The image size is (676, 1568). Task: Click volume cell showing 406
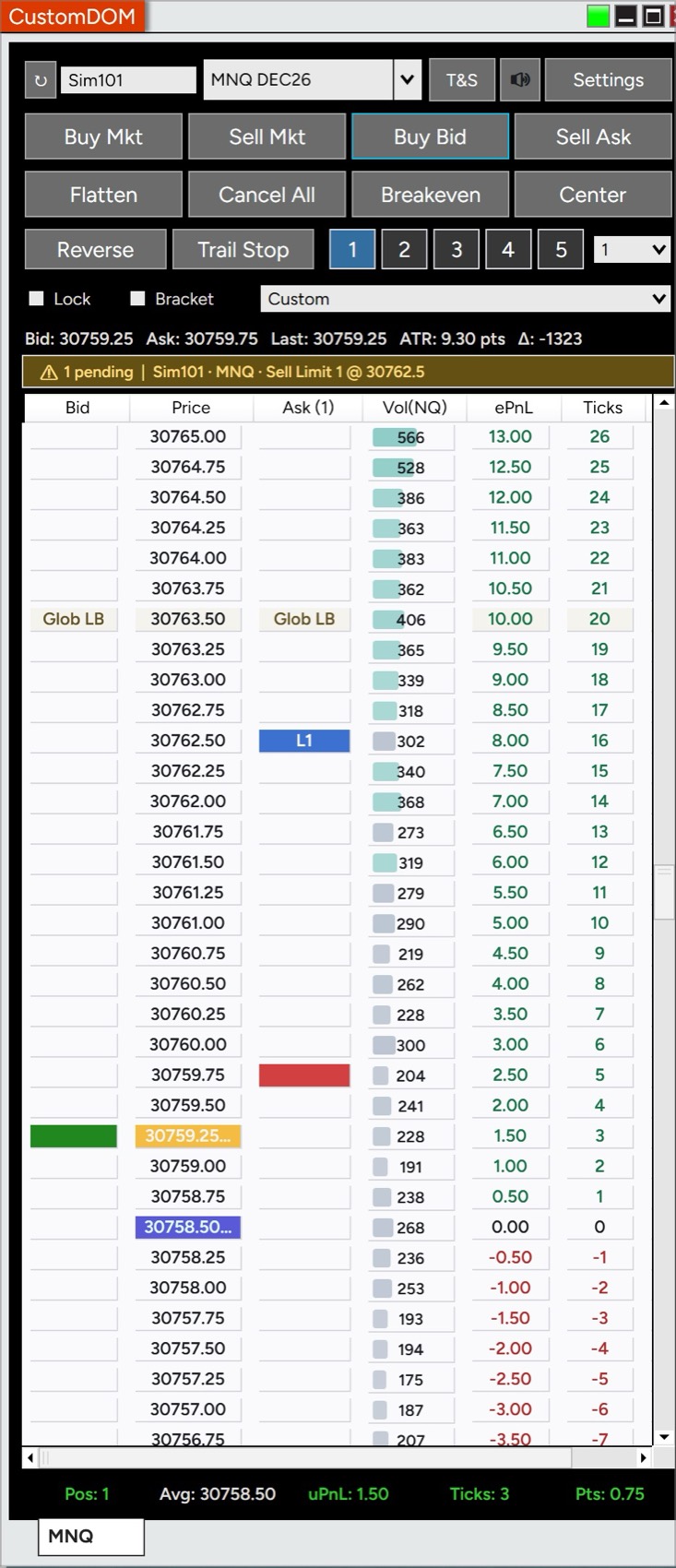tap(411, 620)
